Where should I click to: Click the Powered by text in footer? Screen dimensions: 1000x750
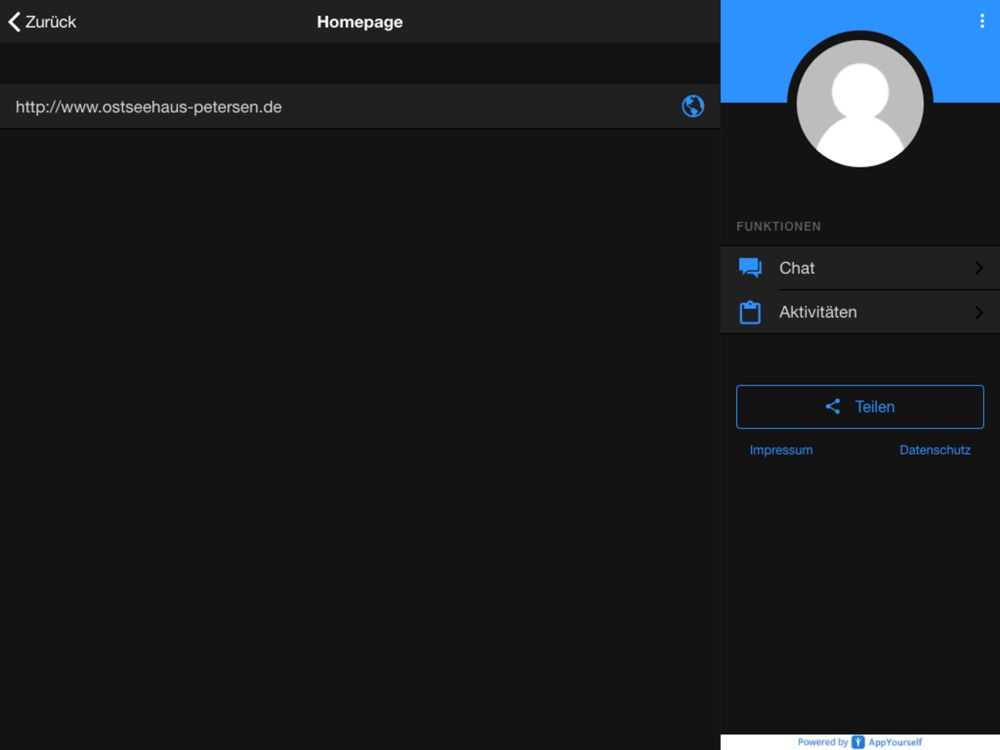tap(822, 742)
